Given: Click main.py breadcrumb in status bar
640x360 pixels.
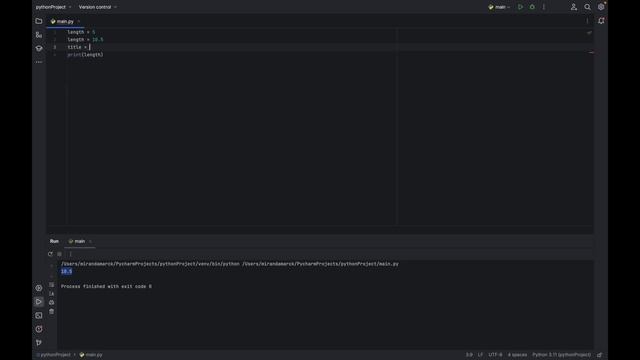Looking at the screenshot, I should 91,355.
